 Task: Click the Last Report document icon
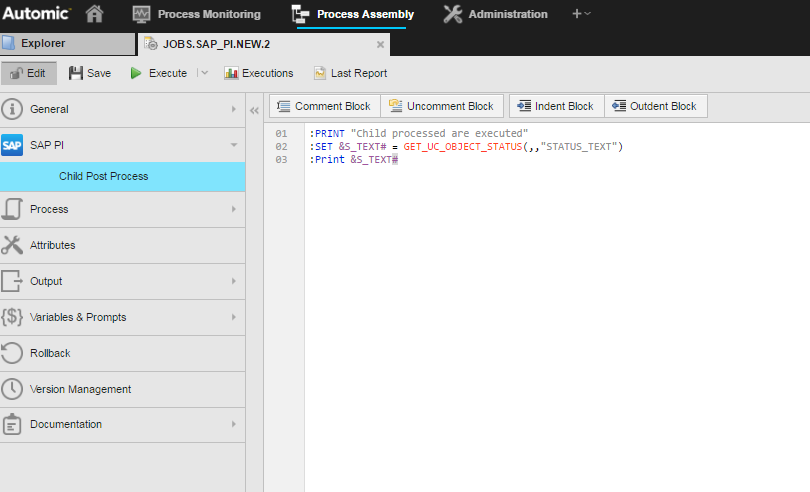[320, 73]
